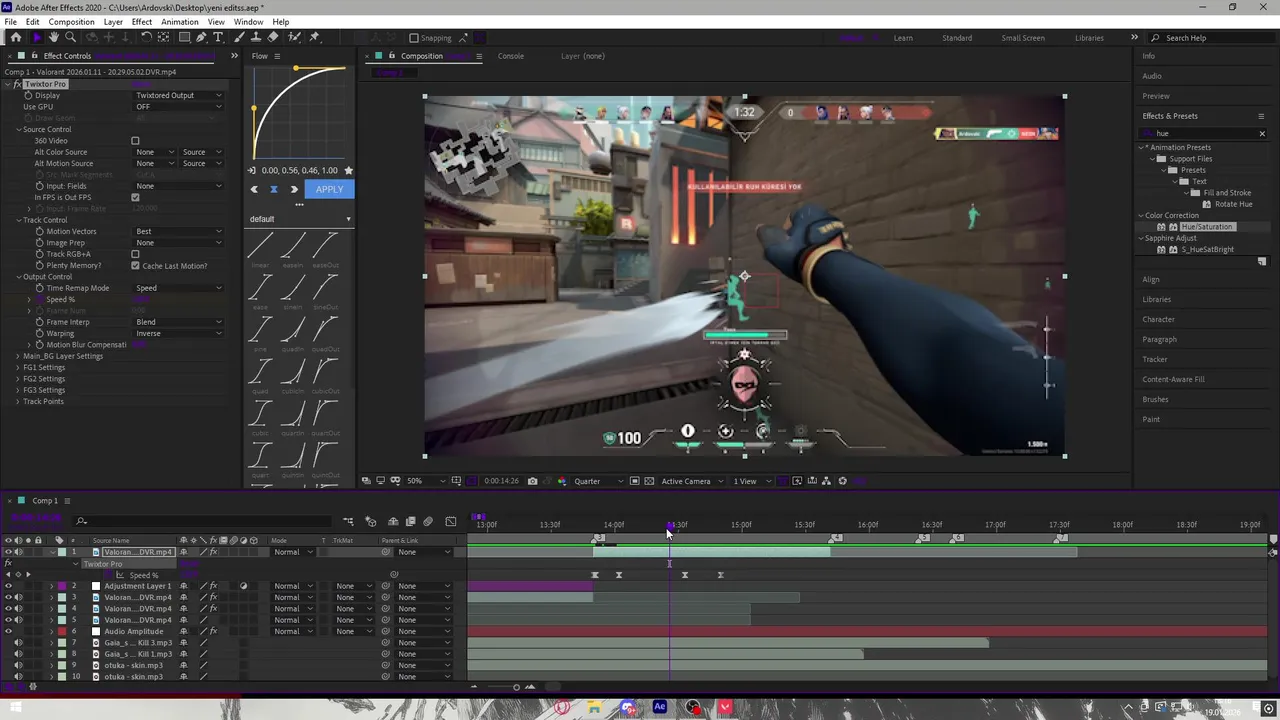Open the Active Camera dropdown
The height and width of the screenshot is (720, 1280).
pyautogui.click(x=692, y=481)
